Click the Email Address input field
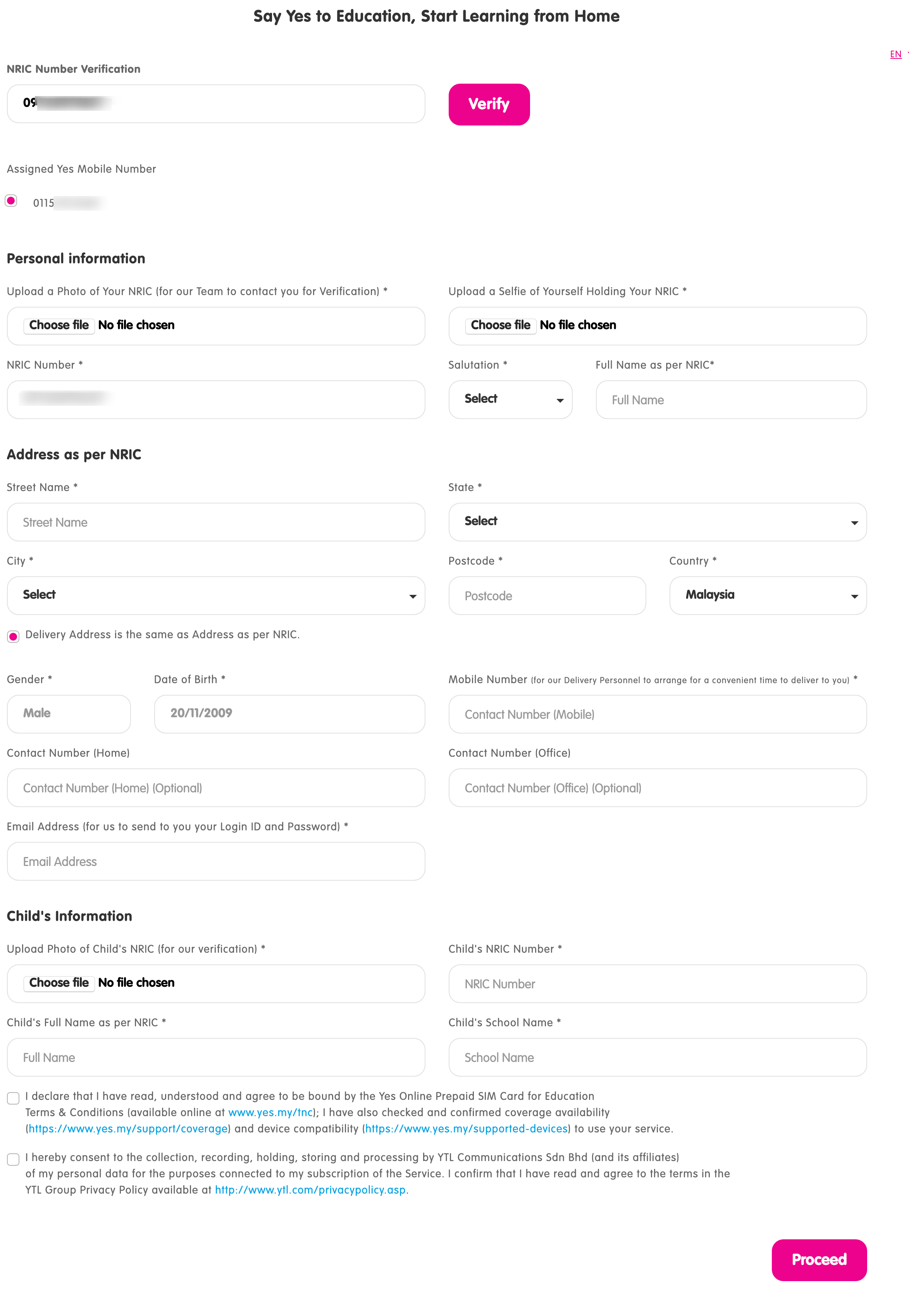This screenshot has height=1316, width=909. tap(216, 861)
